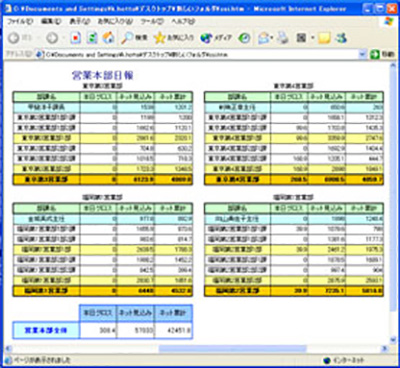This screenshot has height=368, width=400.
Task: Click the orange 福岡第1営業部 total row label
Action: 46,291
